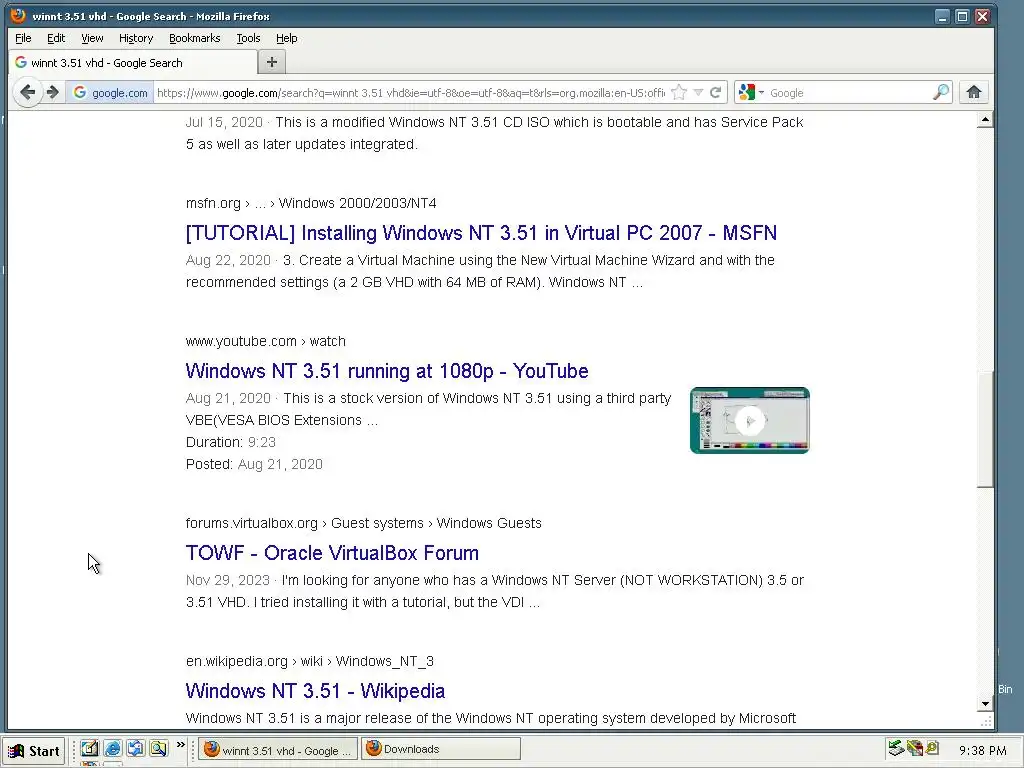Reload the page with the refresh icon
This screenshot has height=768, width=1024.
(x=716, y=93)
